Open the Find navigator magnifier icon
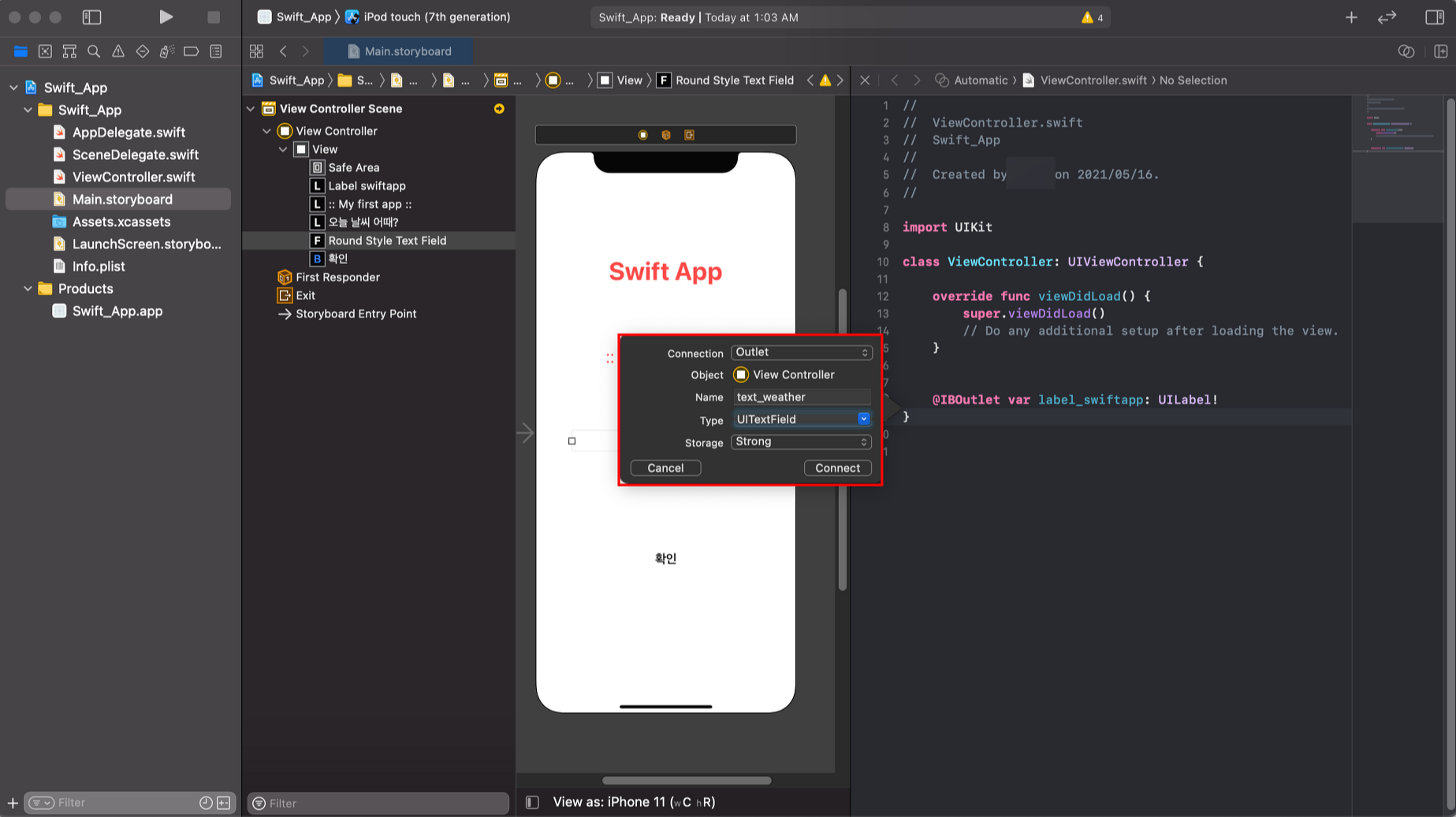This screenshot has height=817, width=1456. (x=94, y=51)
